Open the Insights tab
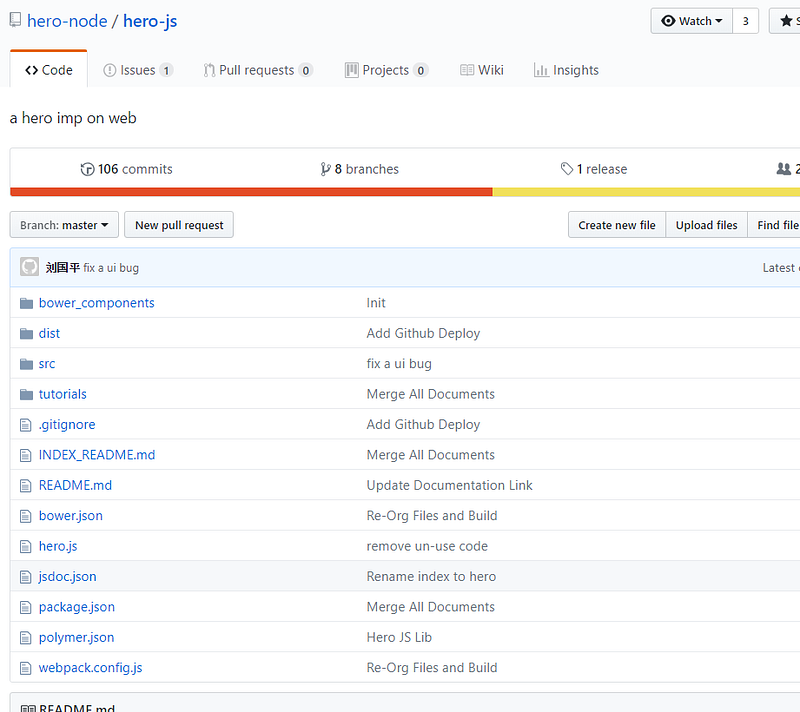 pyautogui.click(x=566, y=70)
